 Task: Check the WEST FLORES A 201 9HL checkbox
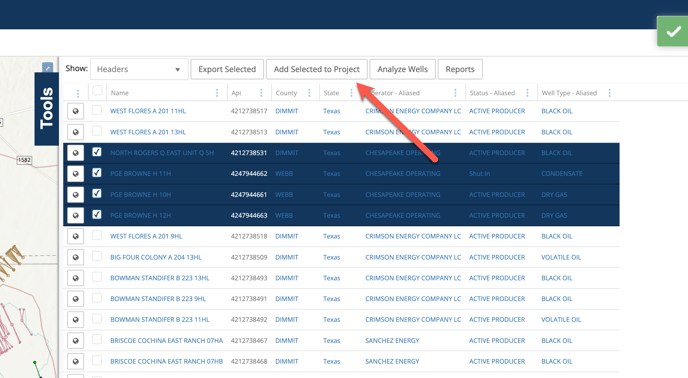click(x=97, y=235)
